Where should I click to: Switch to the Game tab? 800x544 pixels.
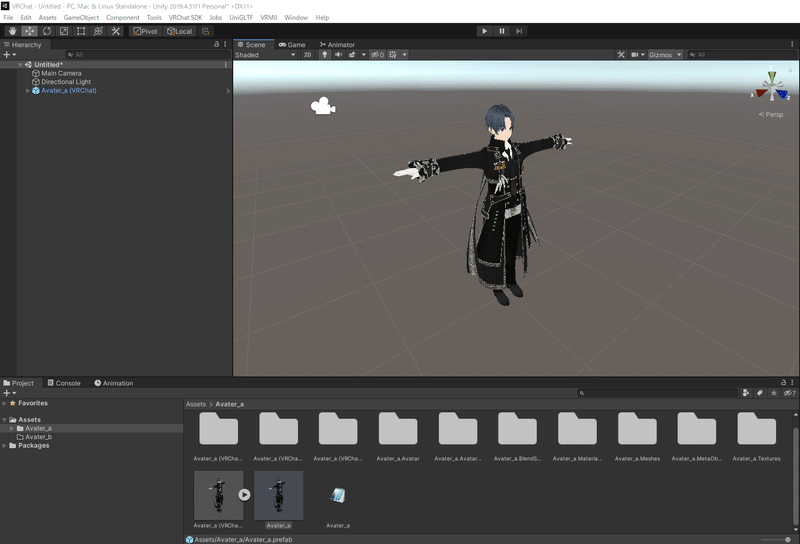click(x=292, y=45)
